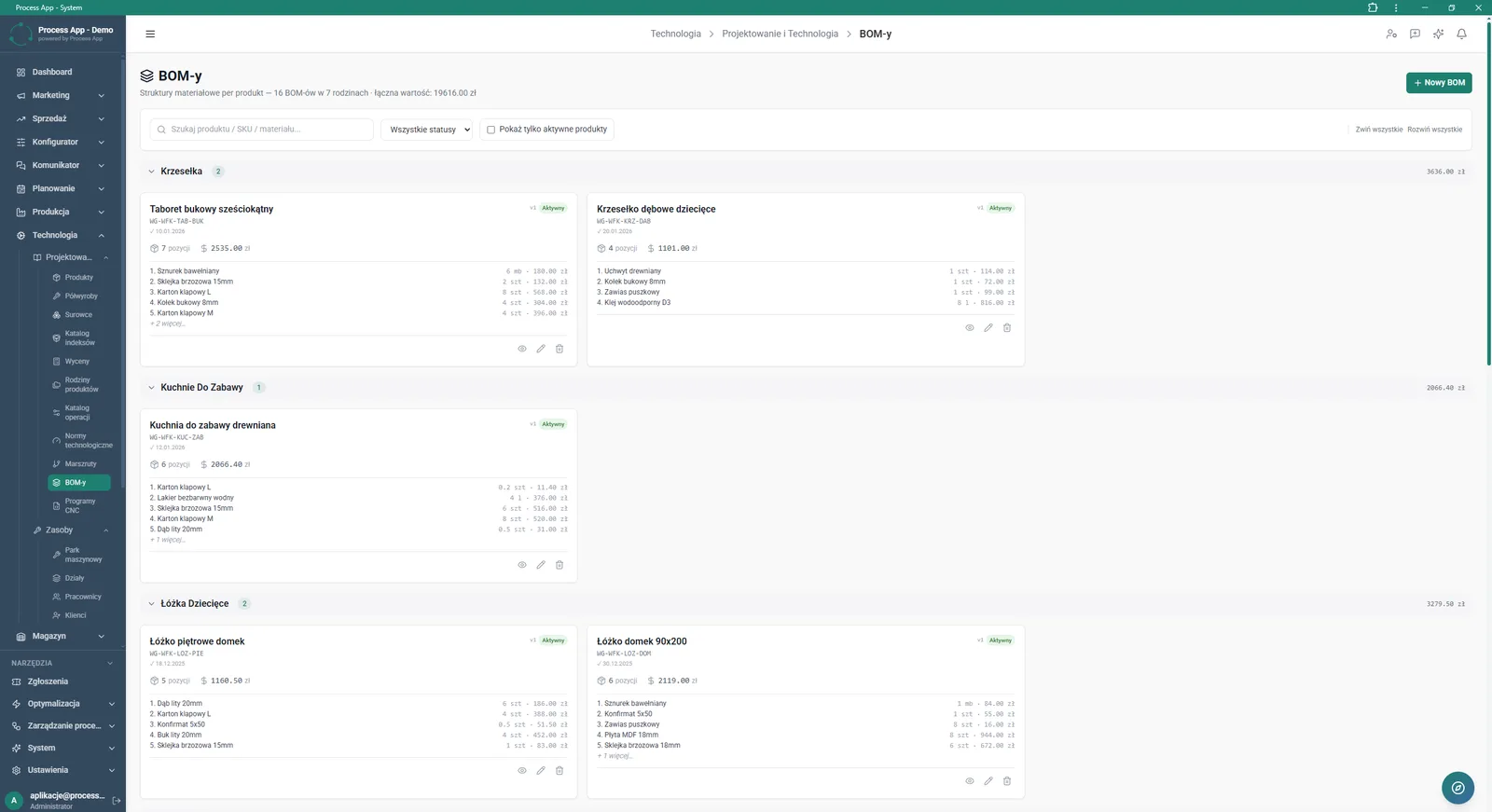
Task: Open Katalog indeksów in the sidebar
Action: tap(79, 338)
